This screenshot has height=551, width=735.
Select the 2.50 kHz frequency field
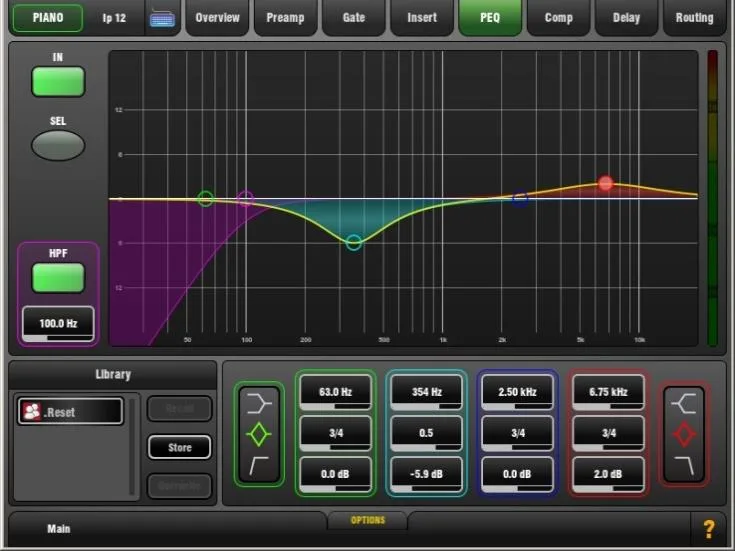point(517,392)
